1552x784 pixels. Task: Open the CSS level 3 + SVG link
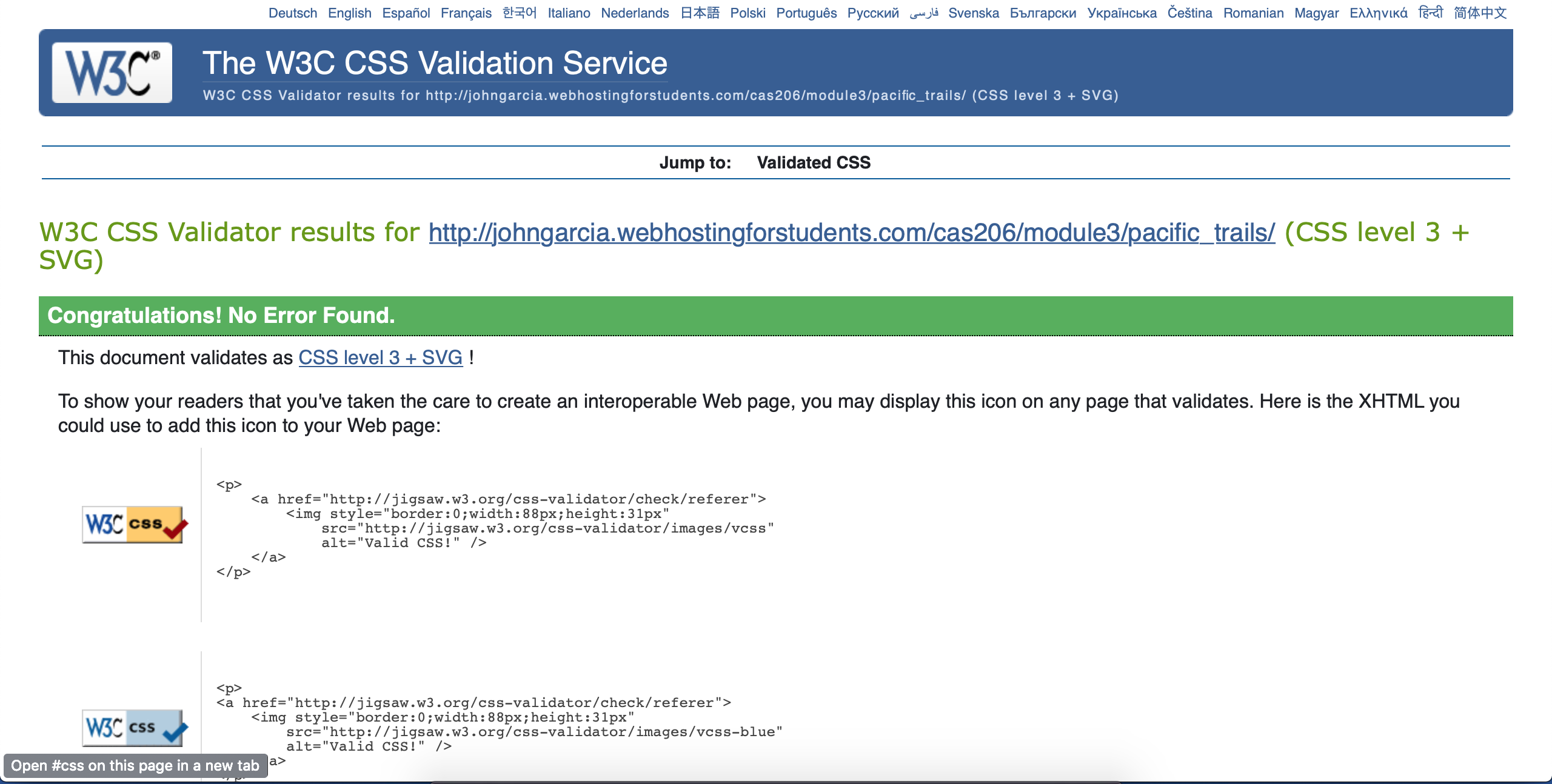coord(380,357)
